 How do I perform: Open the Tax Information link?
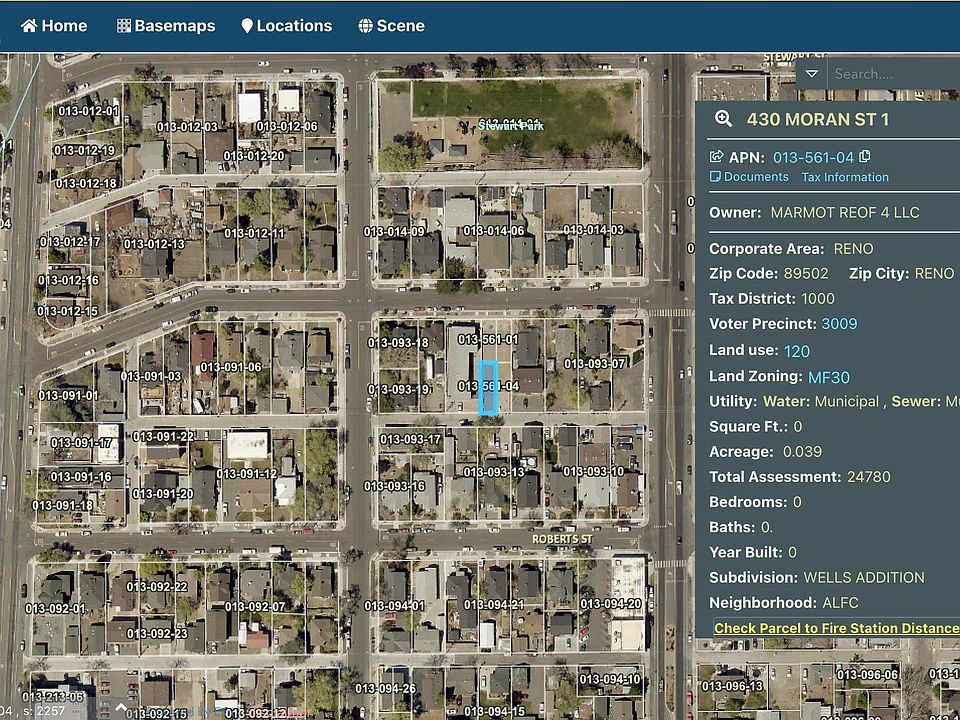point(844,177)
